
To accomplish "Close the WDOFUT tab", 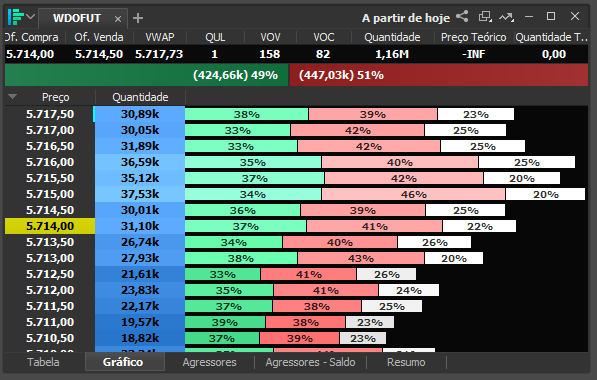I will [118, 19].
